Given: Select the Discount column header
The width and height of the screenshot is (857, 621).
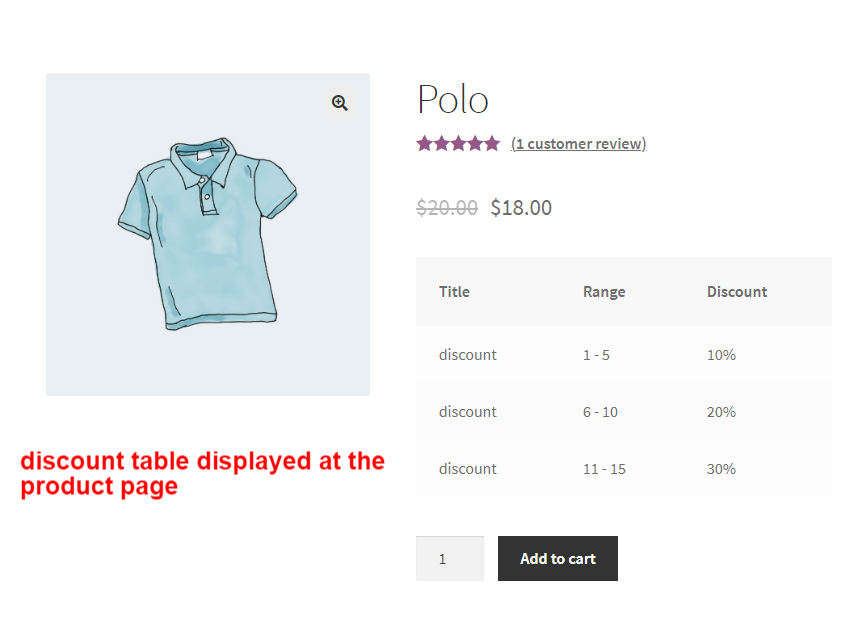Looking at the screenshot, I should pyautogui.click(x=737, y=291).
